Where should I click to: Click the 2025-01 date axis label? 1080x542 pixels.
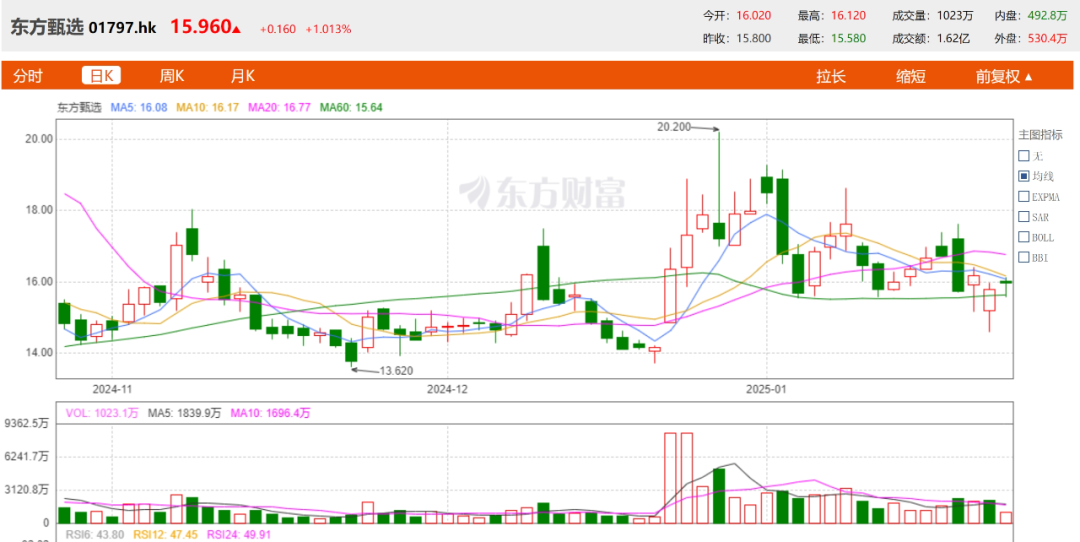(765, 389)
